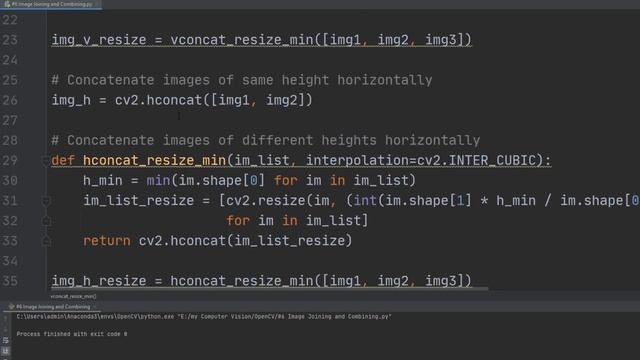The height and width of the screenshot is (360, 640).
Task: Click 'vconcat_resize_min' call on line 23
Action: 242,40
